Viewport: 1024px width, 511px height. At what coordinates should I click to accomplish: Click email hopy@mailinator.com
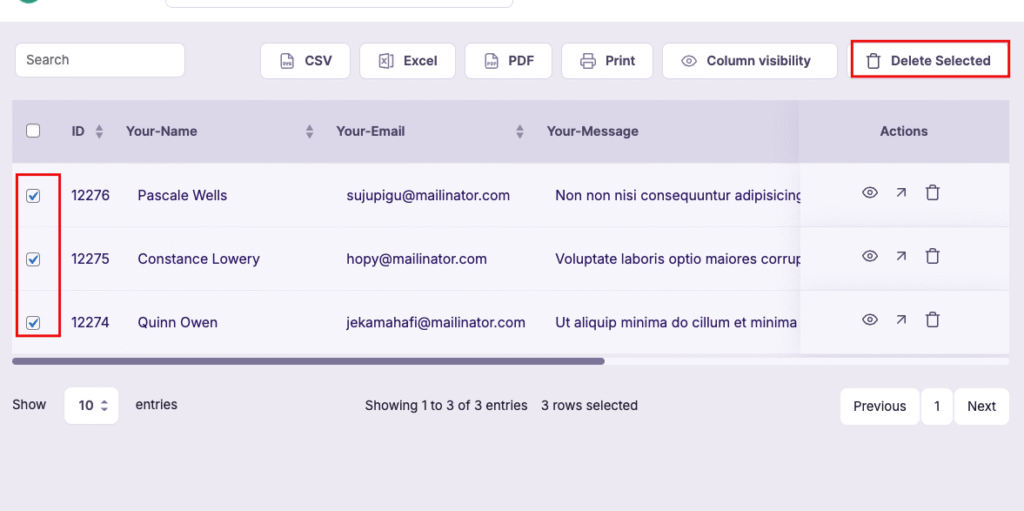[x=417, y=259]
